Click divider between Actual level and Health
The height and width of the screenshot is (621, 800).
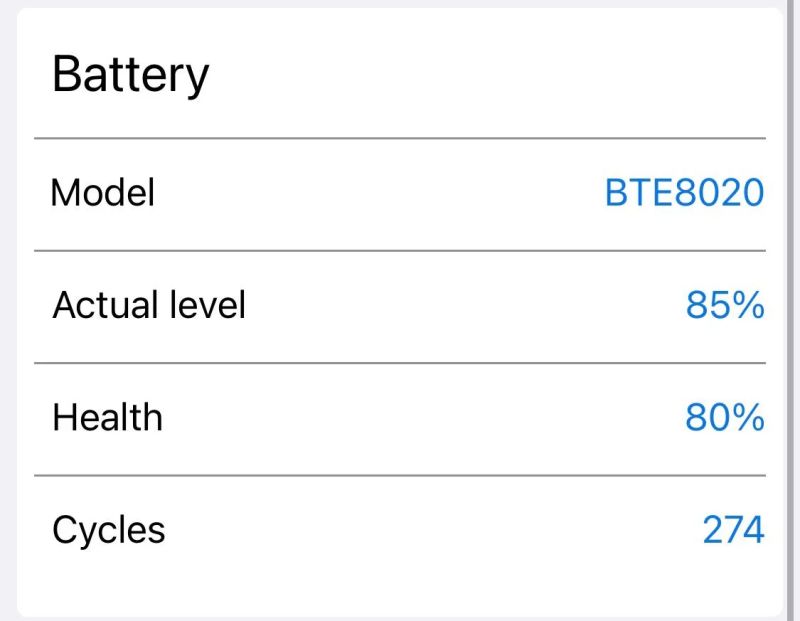point(400,363)
